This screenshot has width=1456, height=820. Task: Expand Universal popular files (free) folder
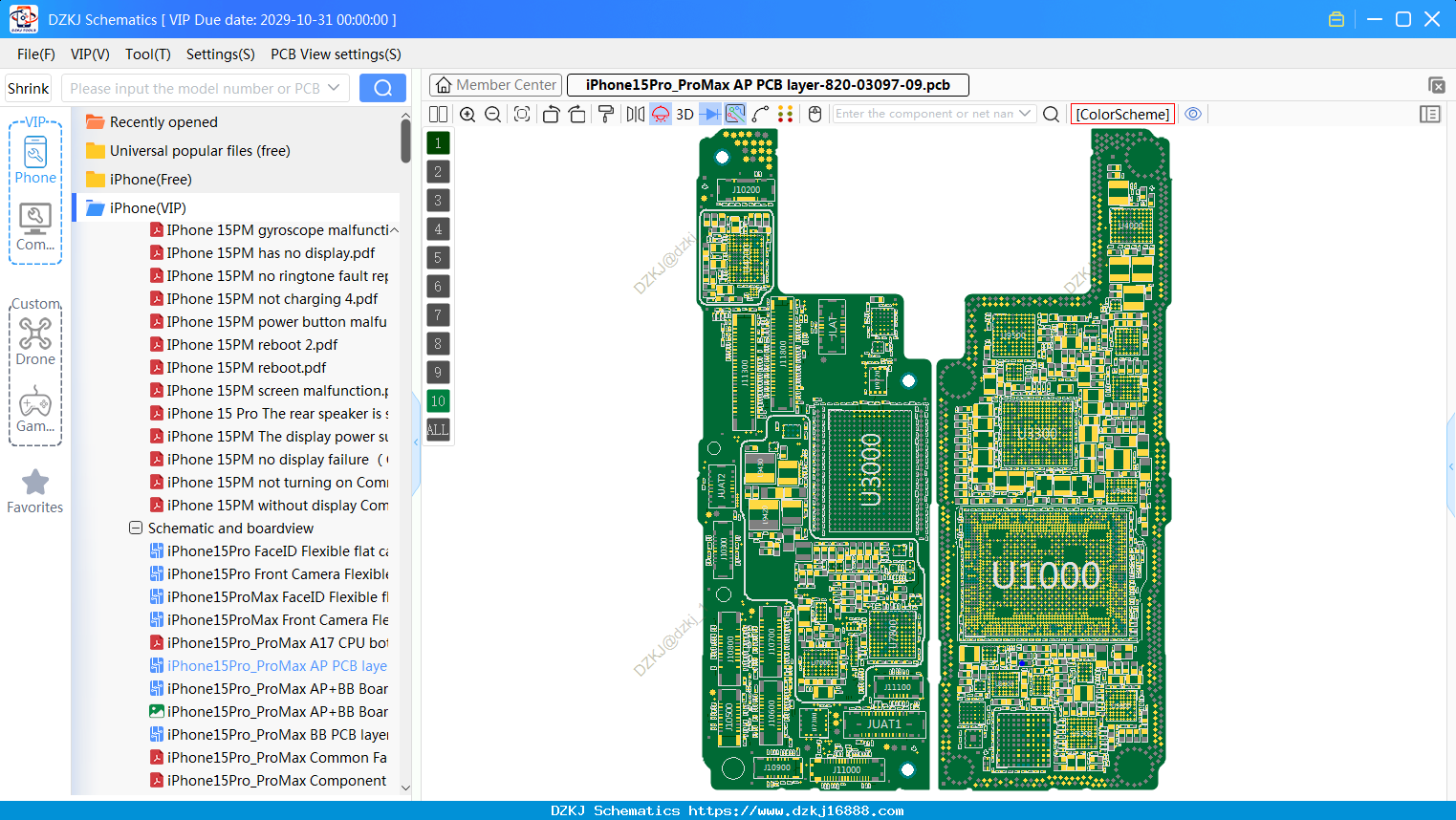click(x=187, y=151)
